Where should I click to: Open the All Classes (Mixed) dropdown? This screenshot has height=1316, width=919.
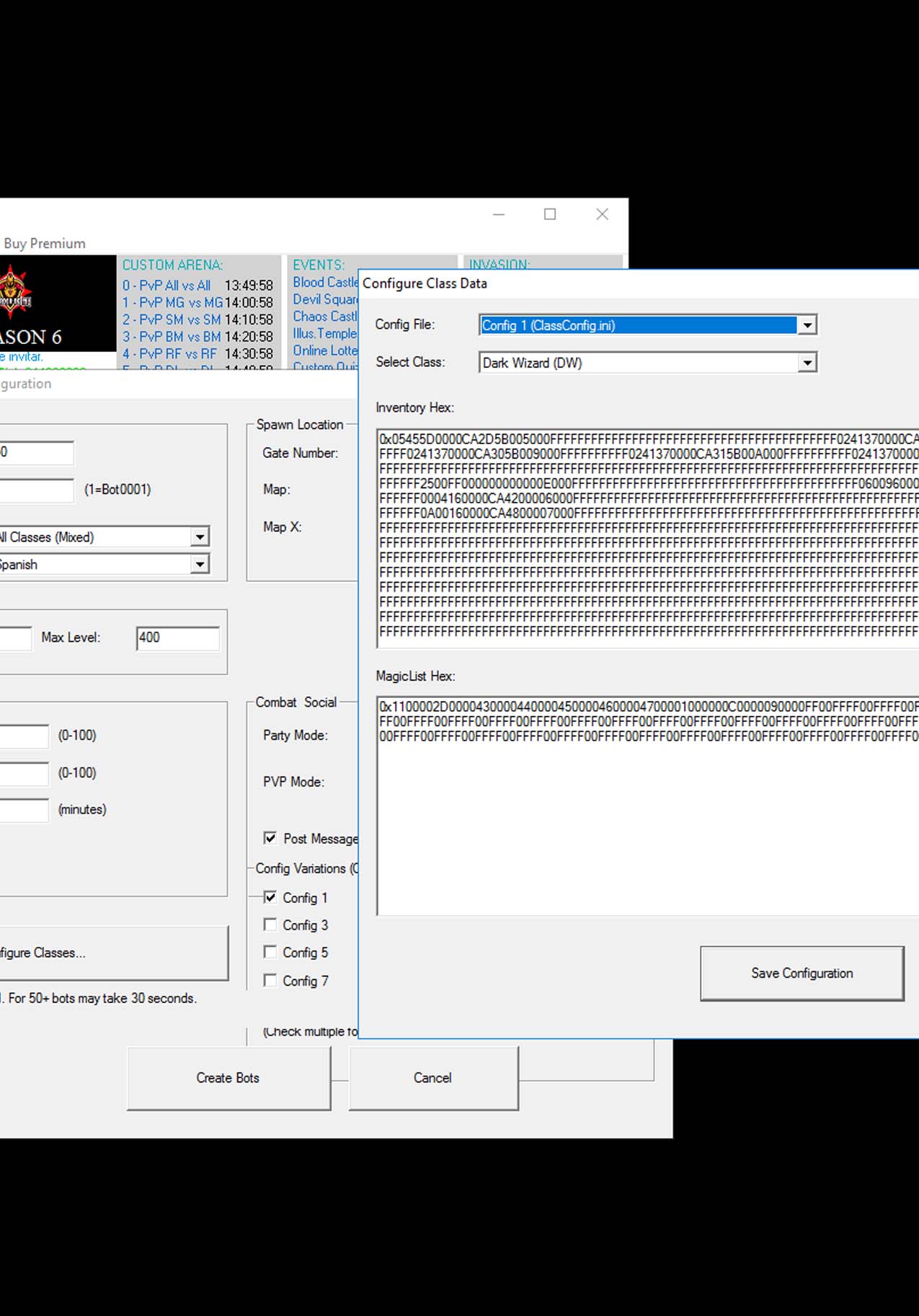click(200, 536)
